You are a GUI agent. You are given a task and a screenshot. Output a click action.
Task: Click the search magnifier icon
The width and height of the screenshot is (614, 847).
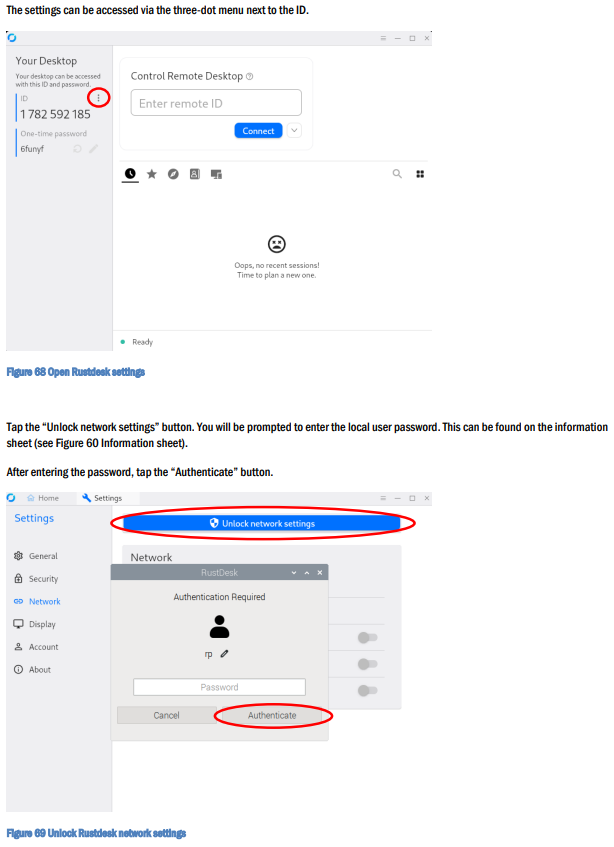pyautogui.click(x=397, y=173)
